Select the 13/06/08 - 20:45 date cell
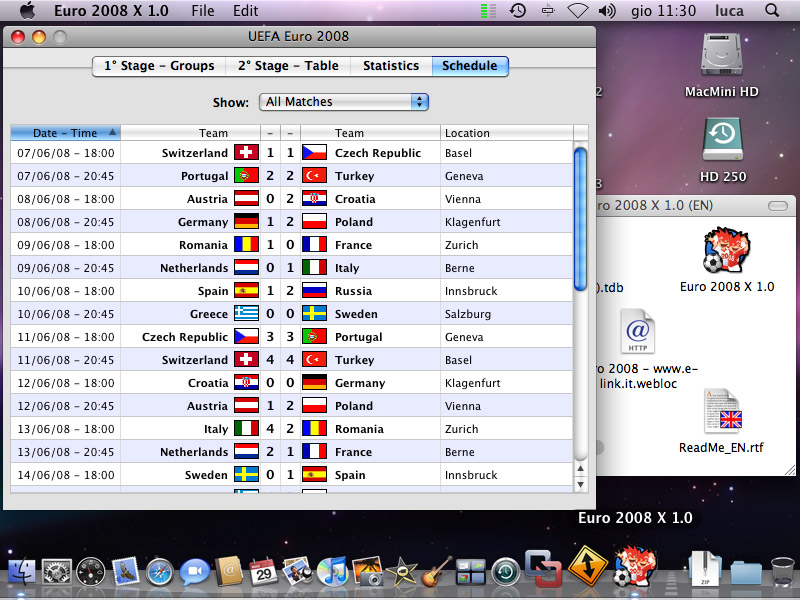 point(66,452)
